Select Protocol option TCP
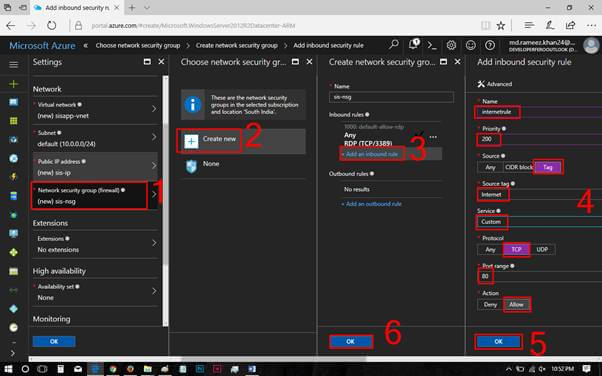The image size is (602, 376). click(x=516, y=249)
